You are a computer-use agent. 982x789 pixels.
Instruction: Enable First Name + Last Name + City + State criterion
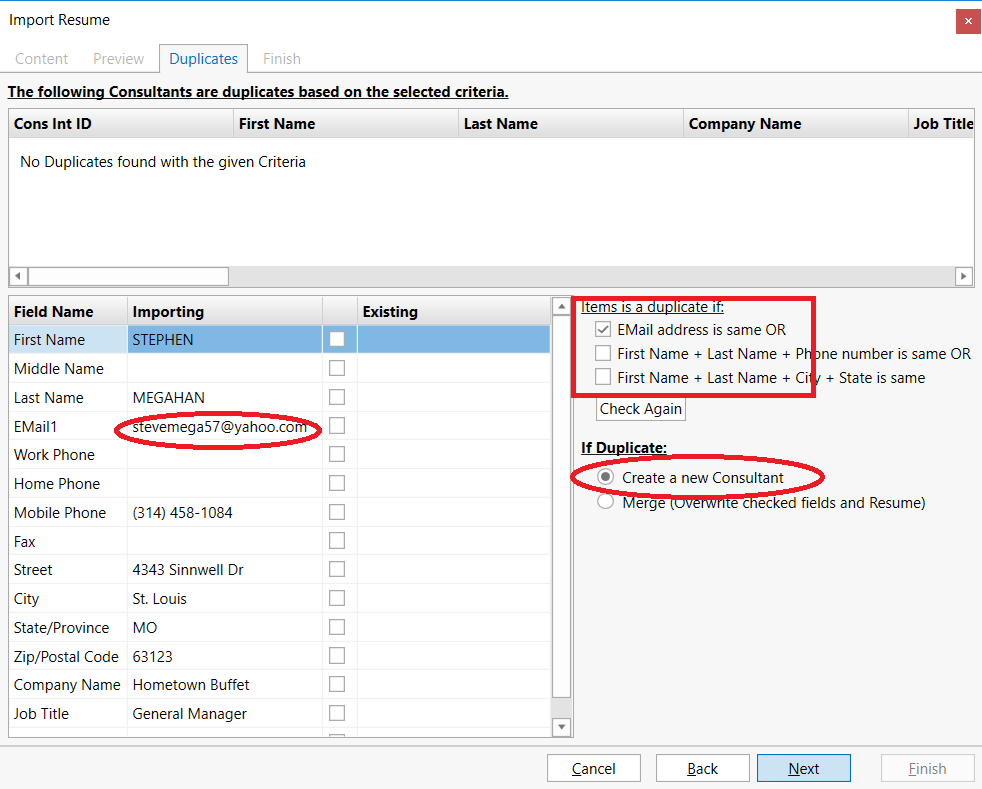click(603, 377)
